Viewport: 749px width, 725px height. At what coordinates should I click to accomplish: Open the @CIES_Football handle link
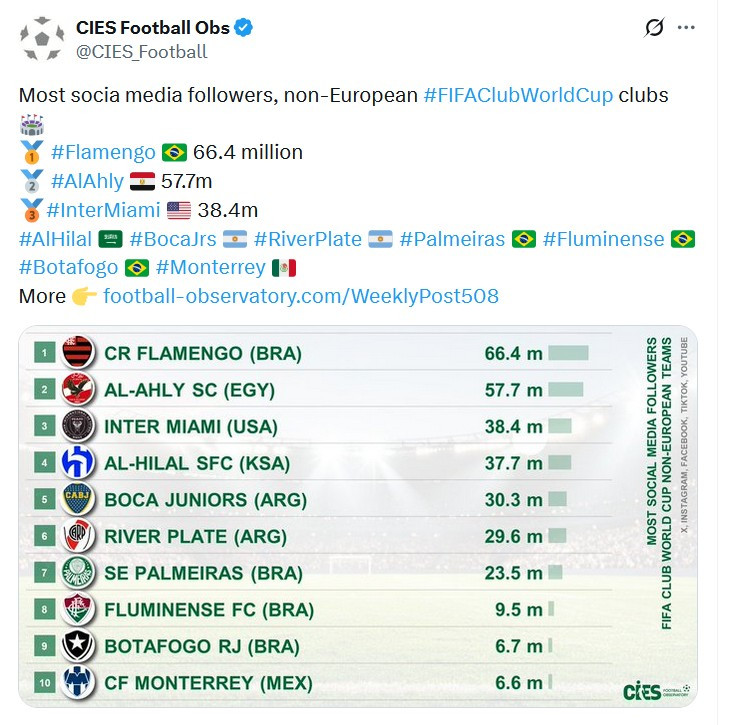(141, 52)
